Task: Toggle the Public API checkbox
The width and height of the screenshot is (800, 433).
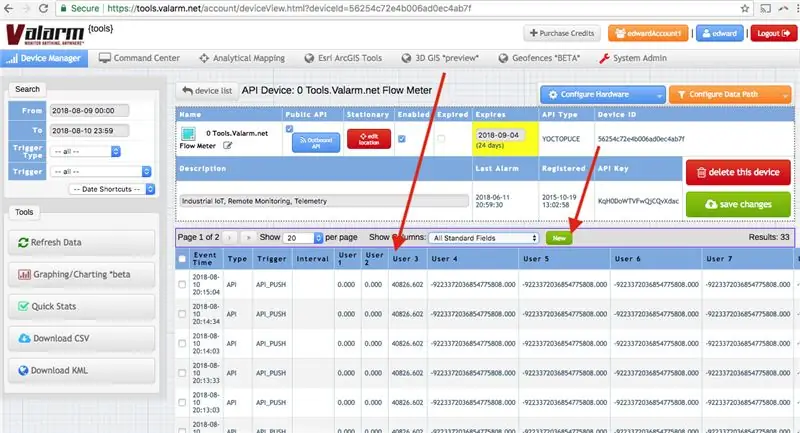Action: 289,129
